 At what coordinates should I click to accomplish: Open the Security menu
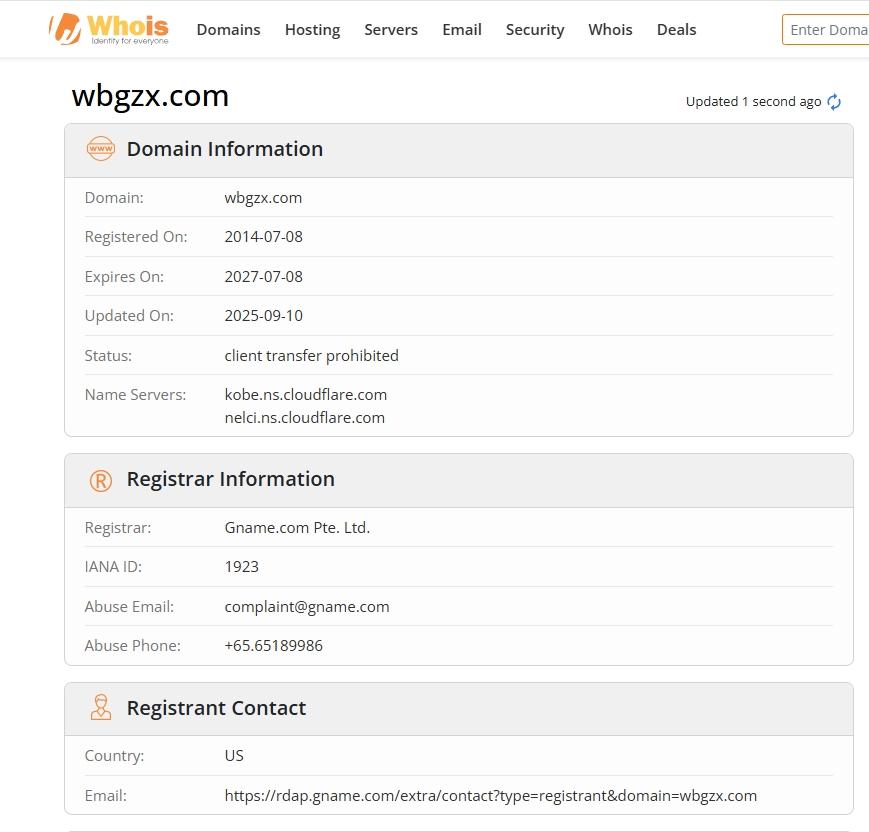(x=535, y=30)
